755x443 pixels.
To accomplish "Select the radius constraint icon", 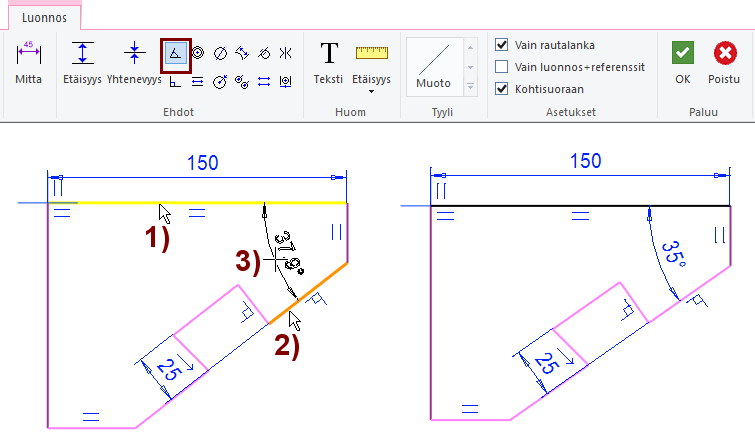I will point(220,82).
